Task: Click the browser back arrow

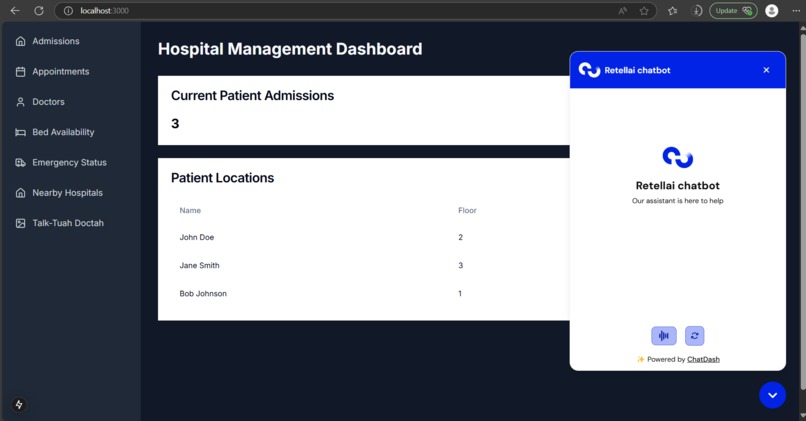Action: pos(15,10)
